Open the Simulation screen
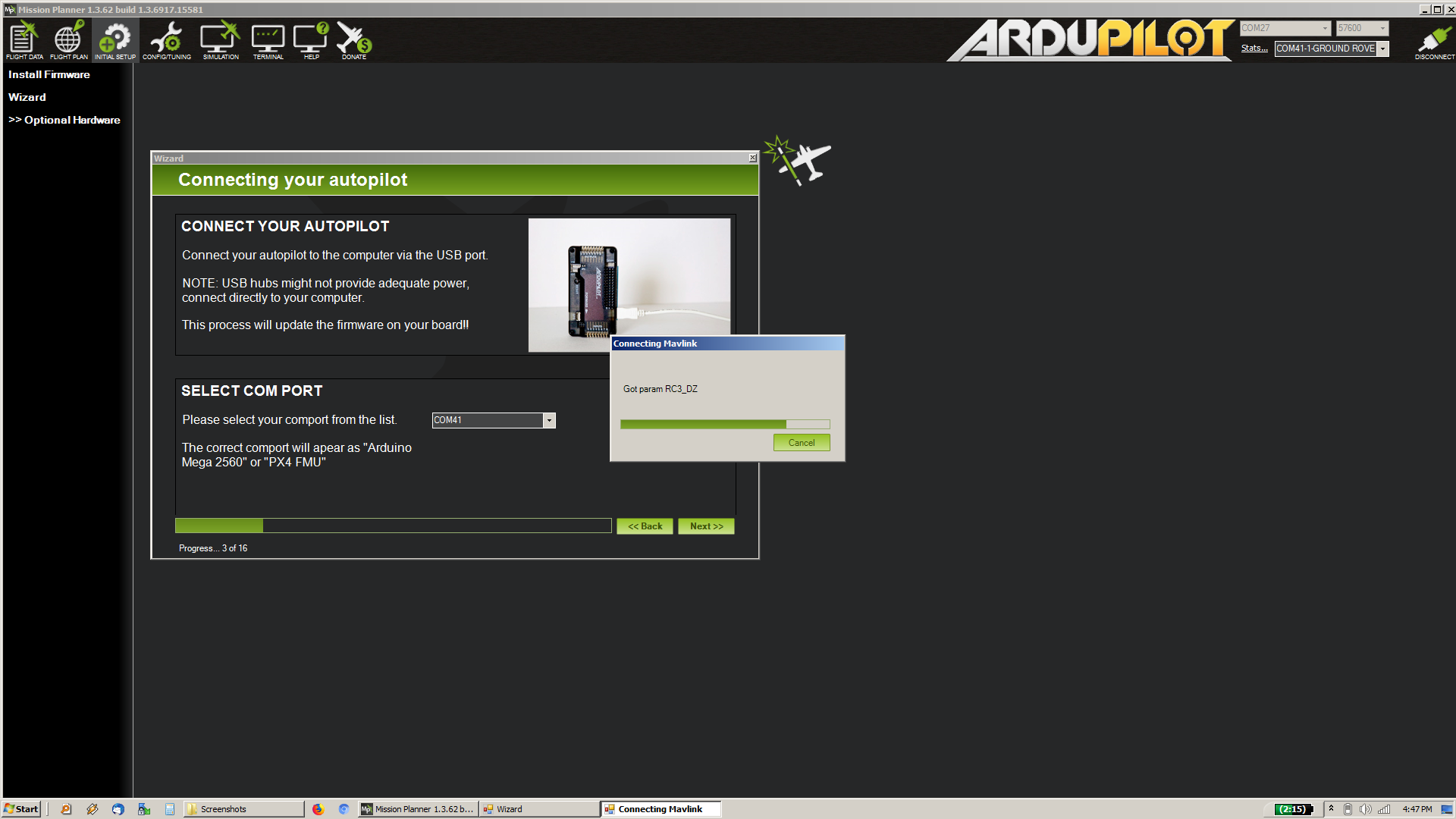The width and height of the screenshot is (1456, 819). pyautogui.click(x=220, y=40)
